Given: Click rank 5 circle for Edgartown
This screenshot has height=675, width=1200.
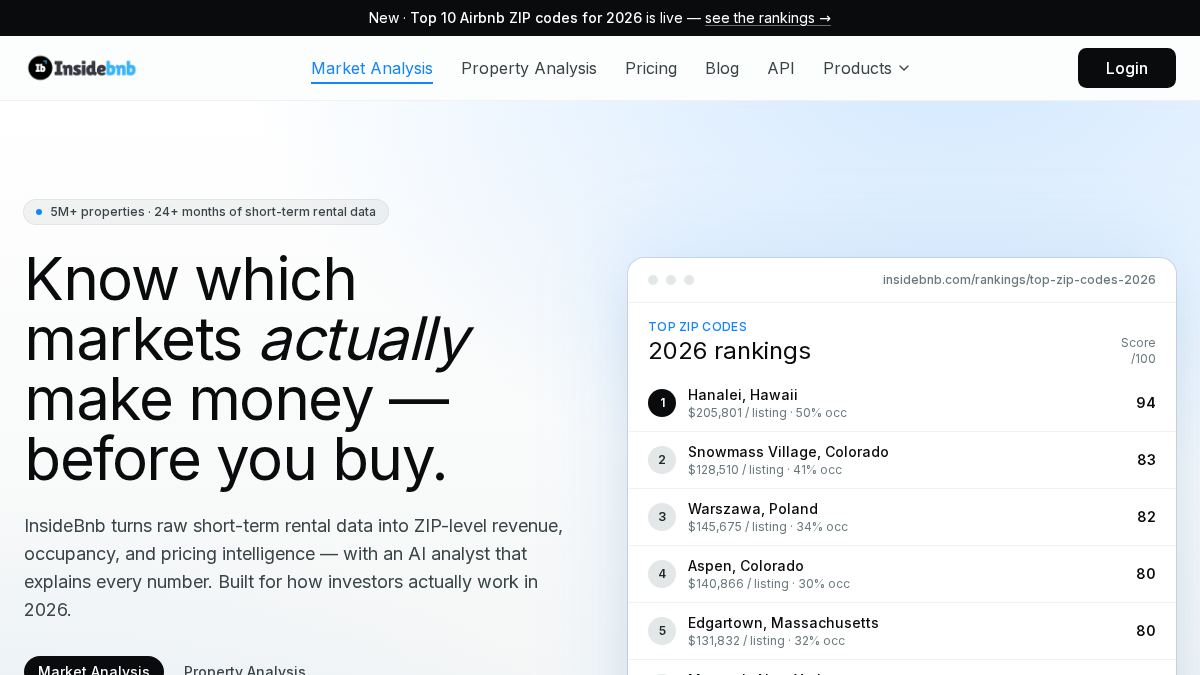Looking at the screenshot, I should 662,631.
